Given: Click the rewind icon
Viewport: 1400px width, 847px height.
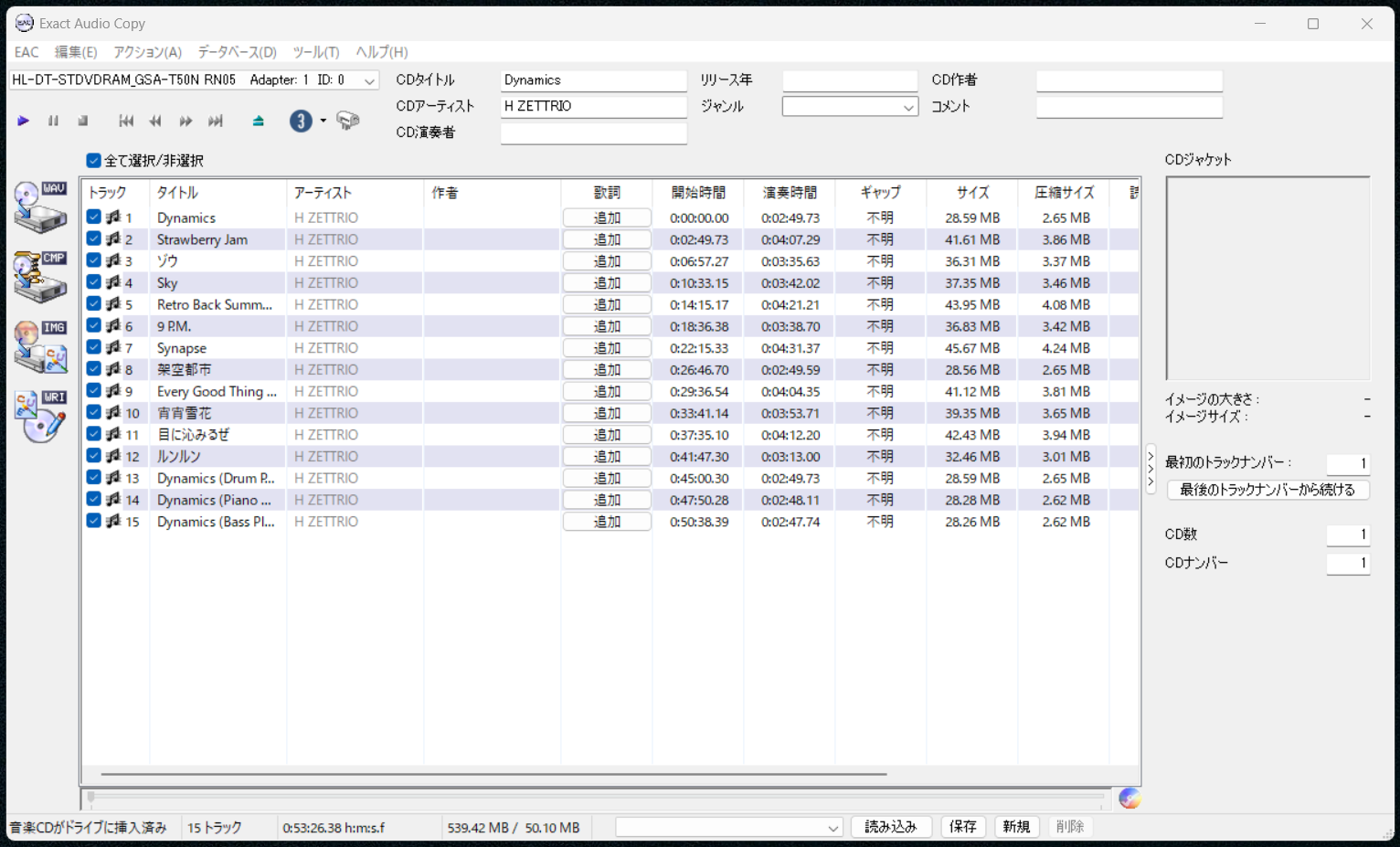Looking at the screenshot, I should pyautogui.click(x=155, y=121).
